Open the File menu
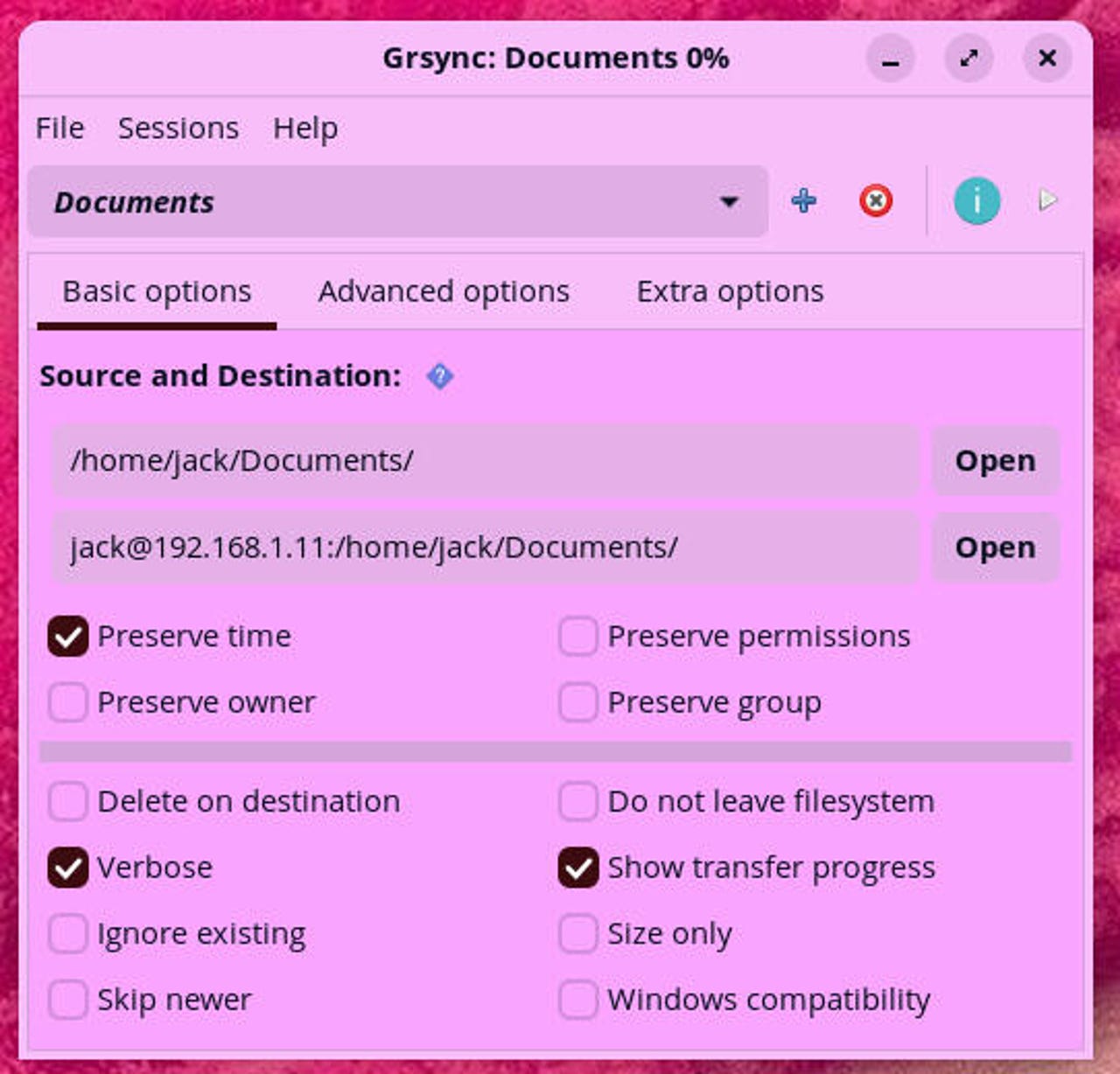The image size is (1120, 1074). 59,129
